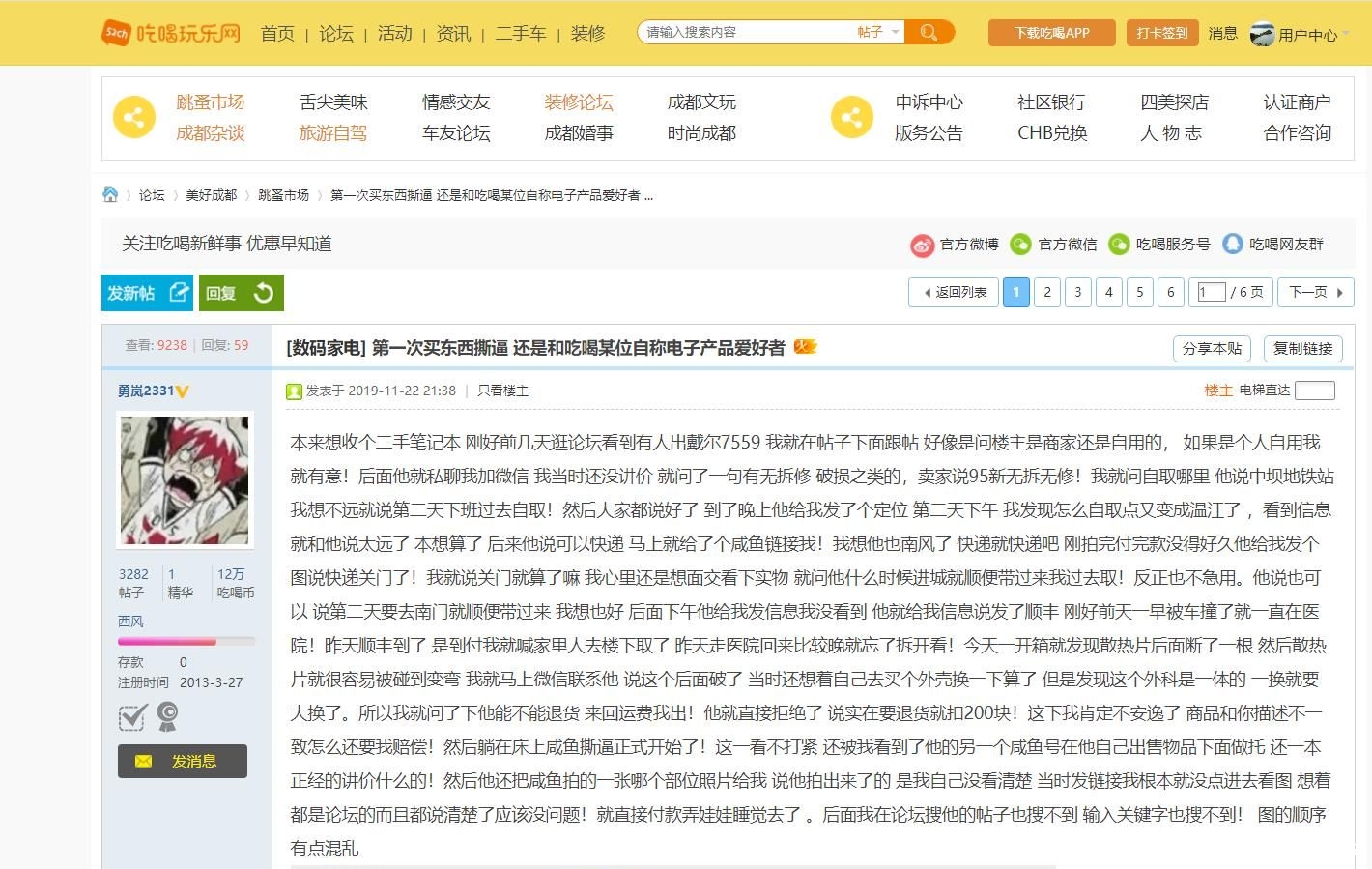Go to page 4 of thread
The height and width of the screenshot is (869, 1372).
1108,293
